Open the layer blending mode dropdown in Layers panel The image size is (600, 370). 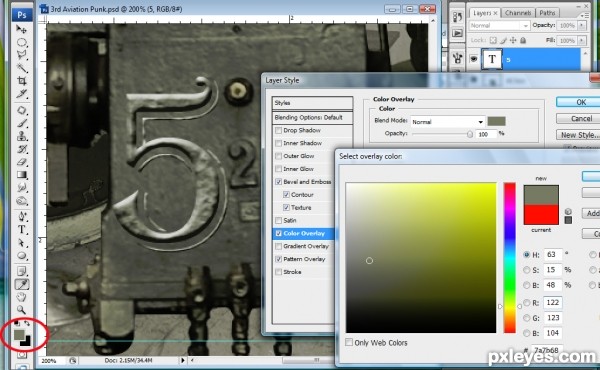coord(499,26)
